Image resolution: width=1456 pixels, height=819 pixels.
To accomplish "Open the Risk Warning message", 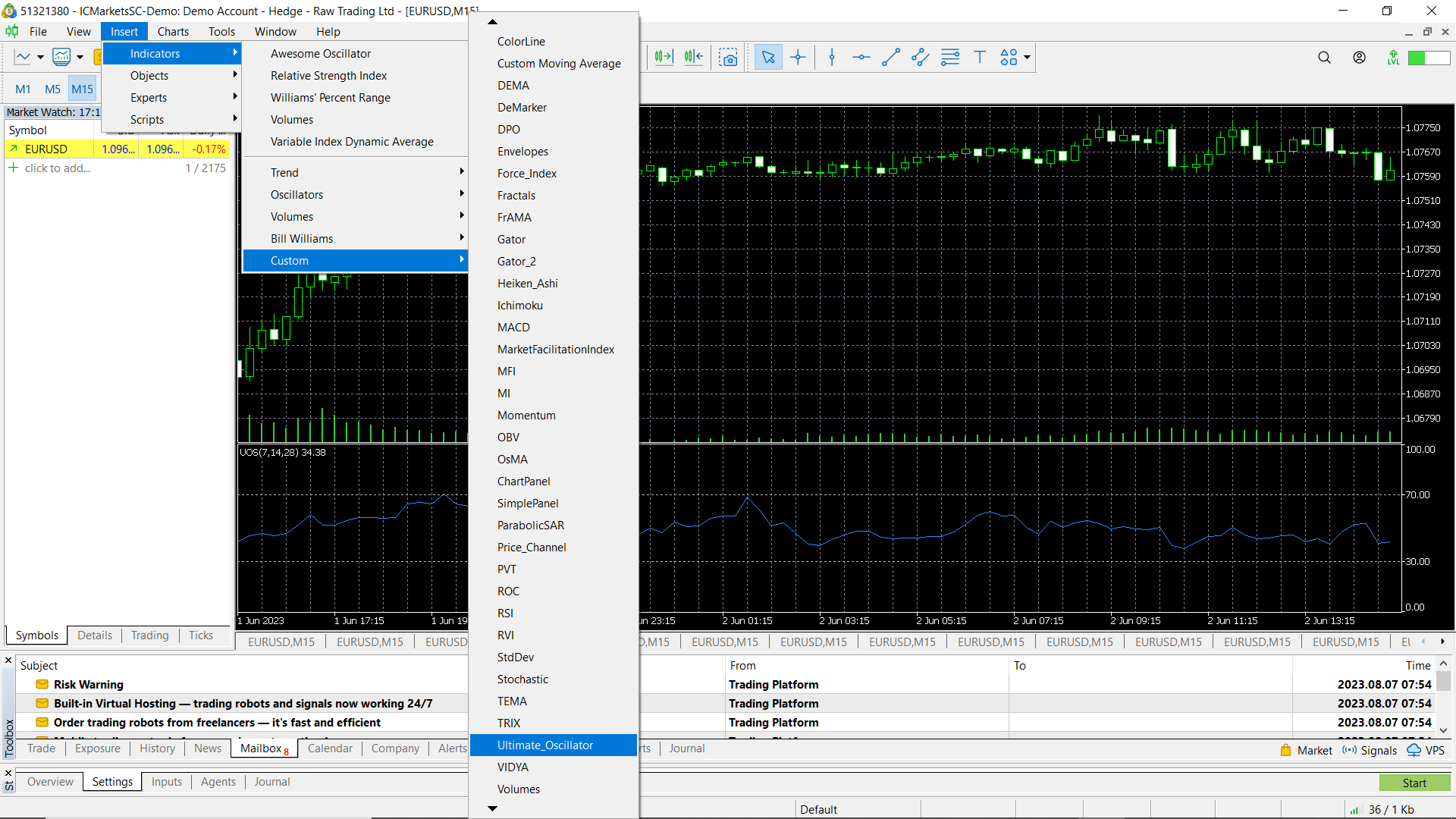I will pyautogui.click(x=88, y=685).
